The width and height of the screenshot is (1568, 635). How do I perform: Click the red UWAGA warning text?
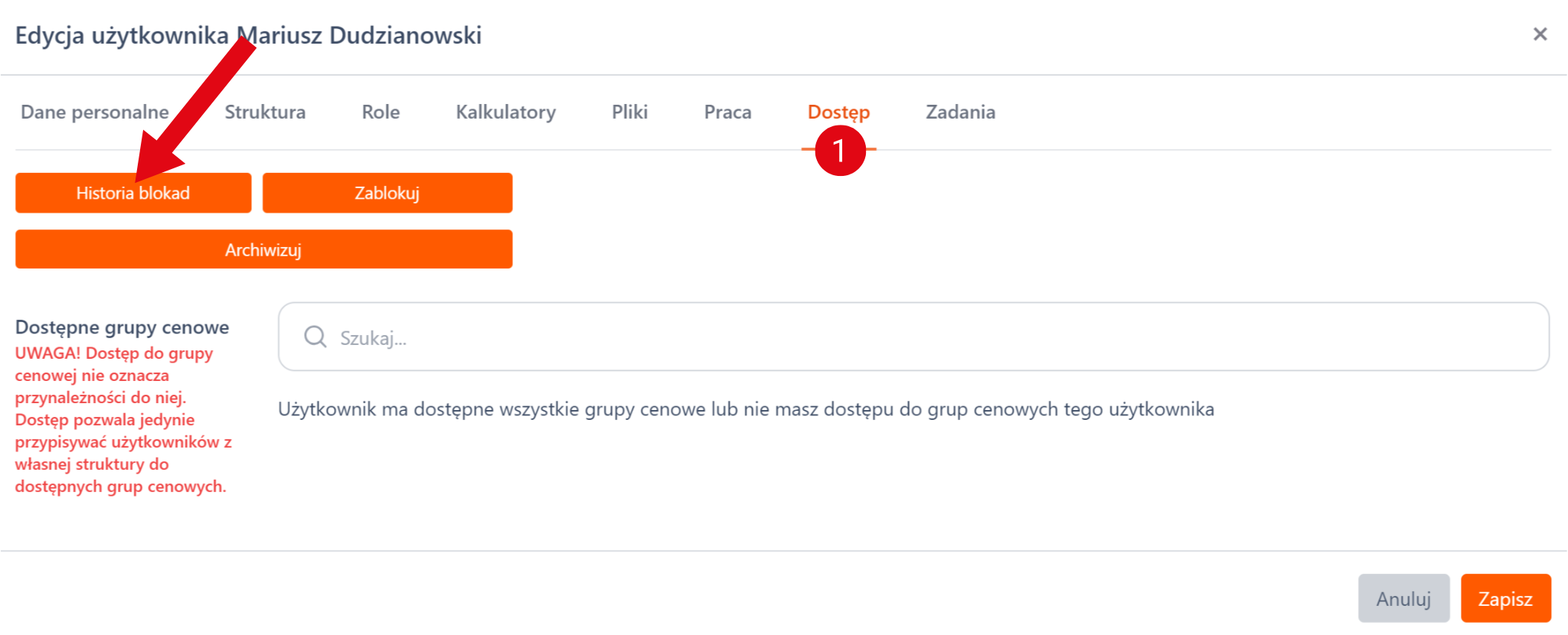(122, 419)
